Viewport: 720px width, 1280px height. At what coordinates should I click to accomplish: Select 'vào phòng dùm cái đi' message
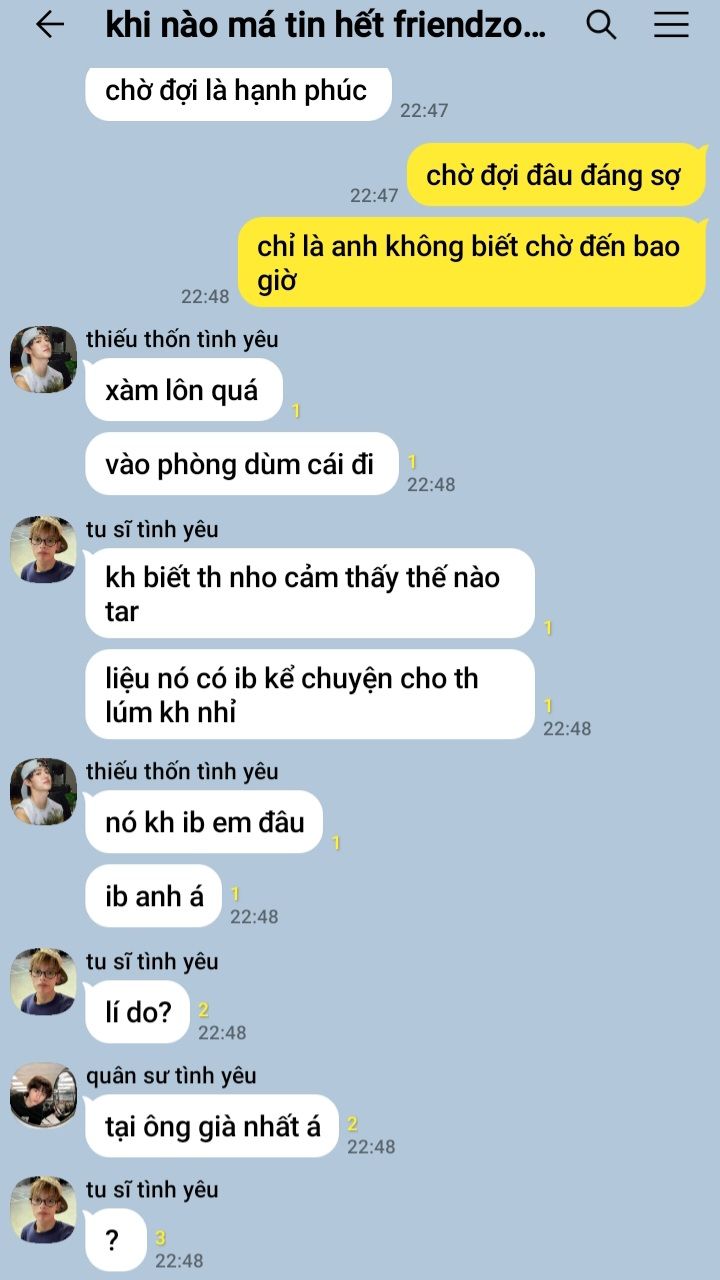[241, 464]
